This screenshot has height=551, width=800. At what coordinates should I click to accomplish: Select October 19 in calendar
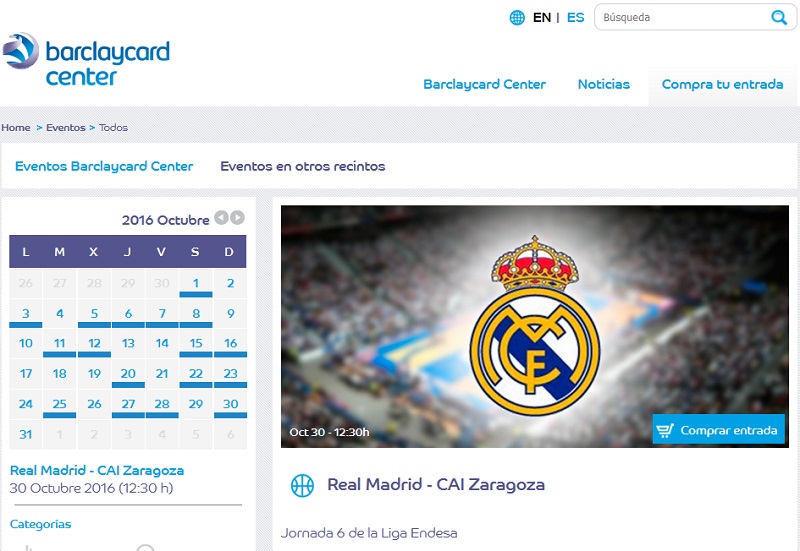coord(94,374)
